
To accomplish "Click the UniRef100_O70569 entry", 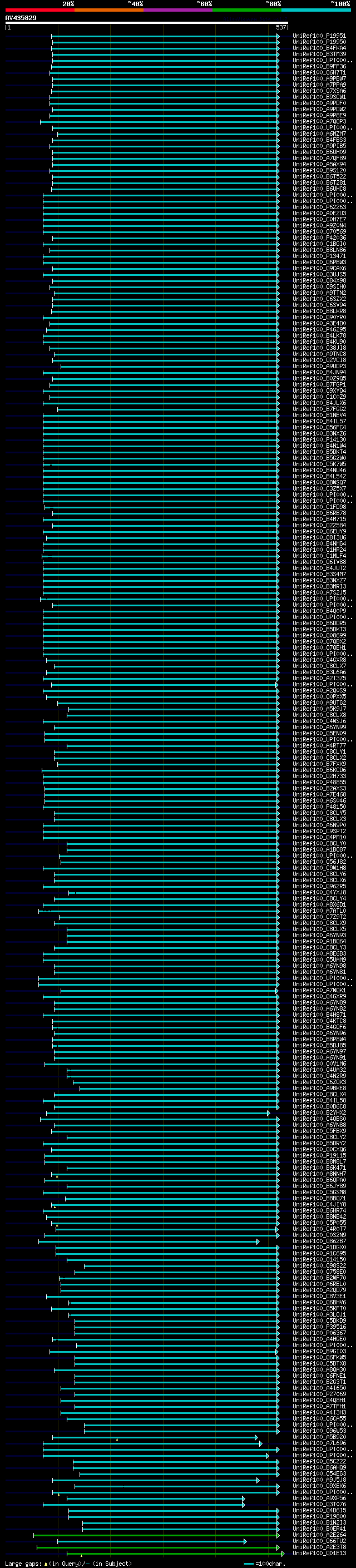I will point(319,232).
